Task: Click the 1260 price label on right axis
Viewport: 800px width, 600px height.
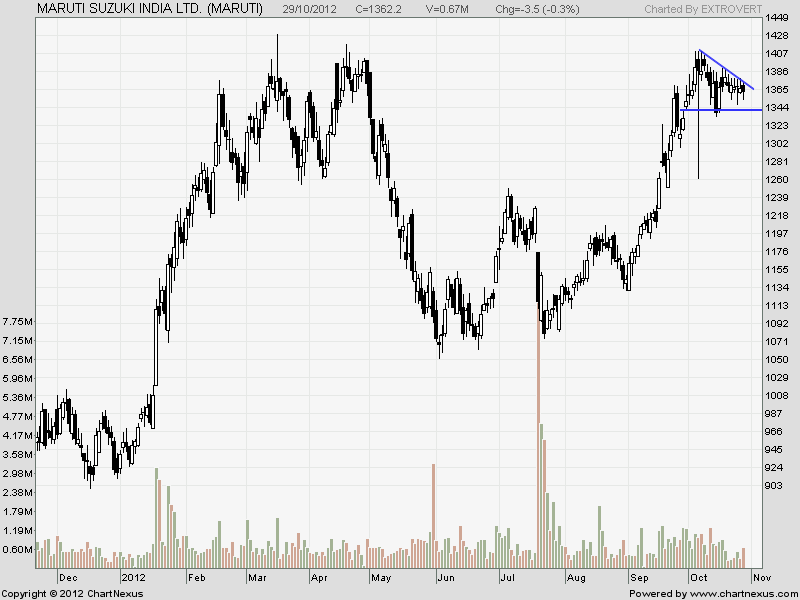Action: coord(776,179)
